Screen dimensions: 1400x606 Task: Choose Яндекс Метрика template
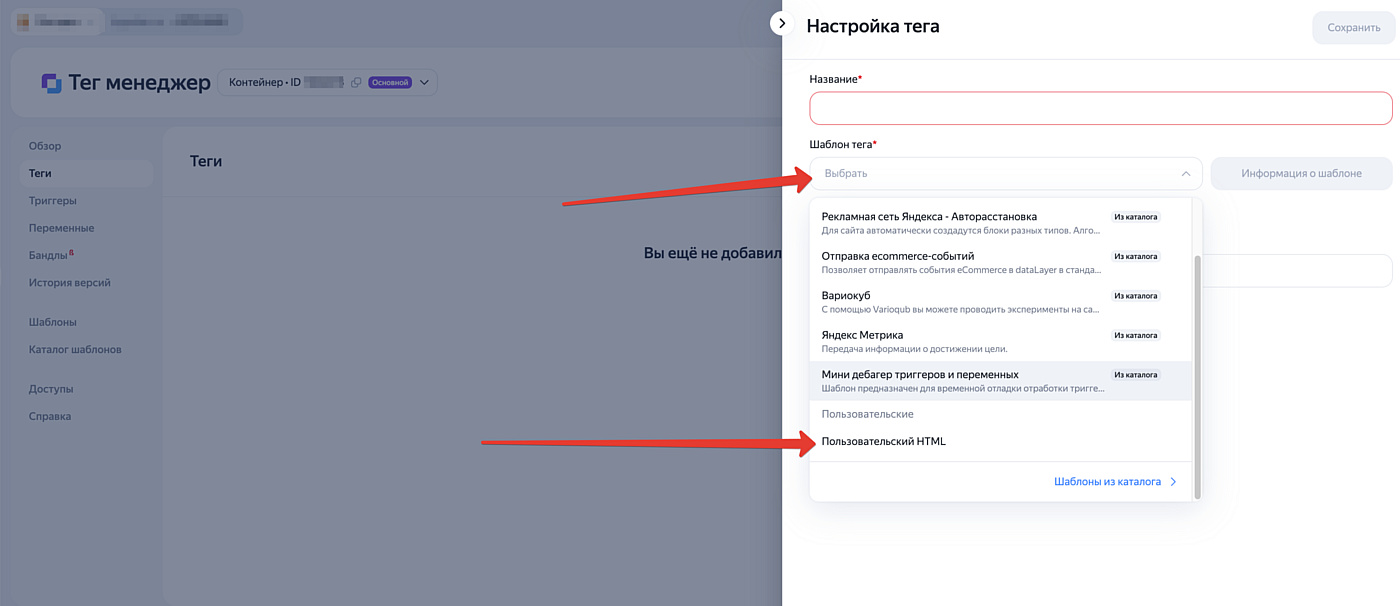tap(1000, 341)
